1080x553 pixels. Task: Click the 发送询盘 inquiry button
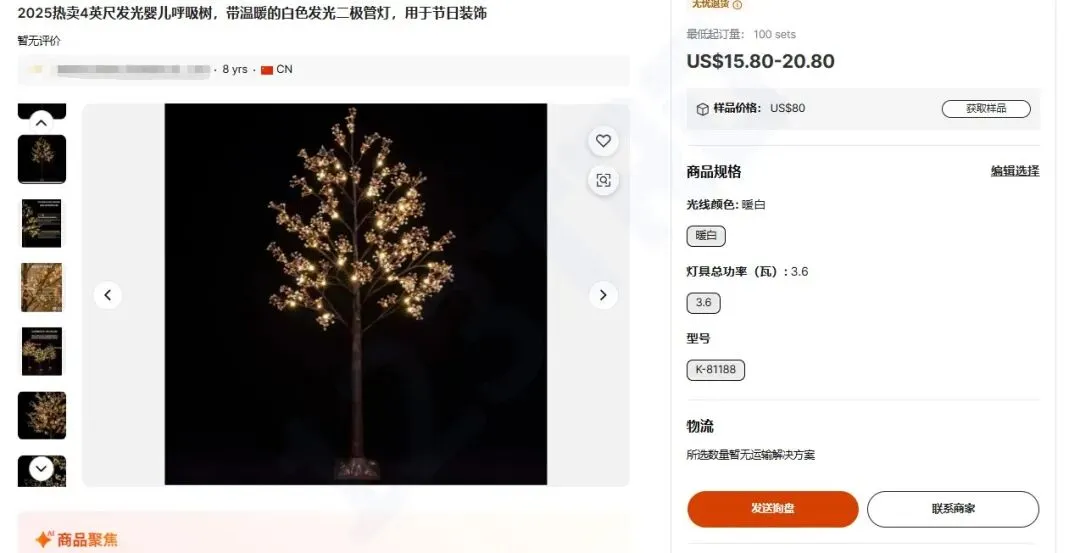click(773, 509)
